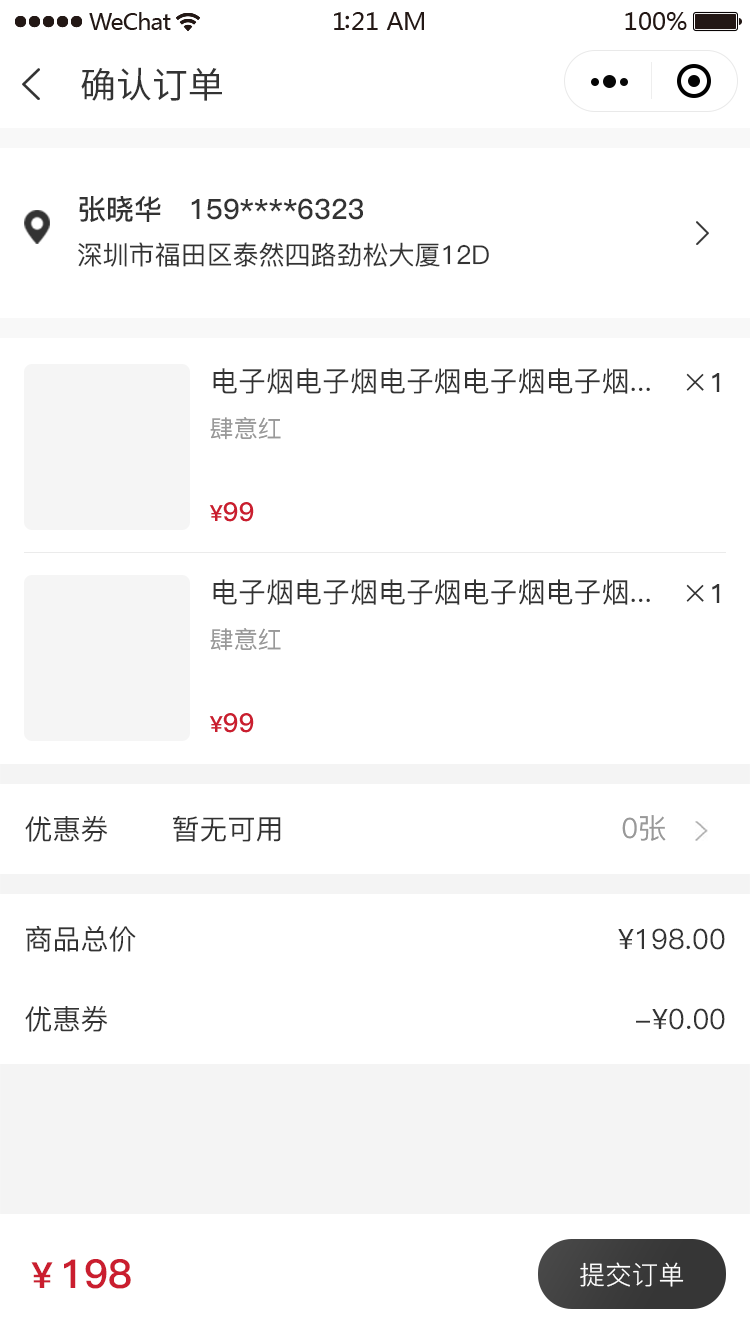Open first 电子烟 product thumbnail
Screen dimensions: 750x1334
tap(107, 447)
